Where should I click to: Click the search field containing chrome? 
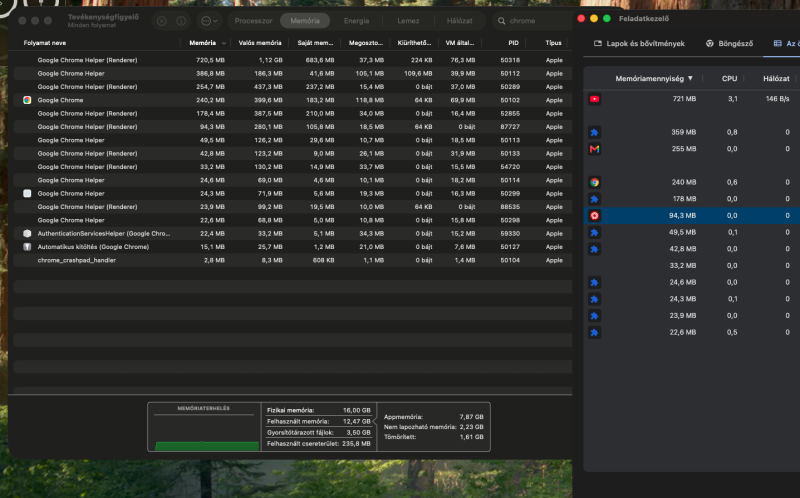pyautogui.click(x=533, y=21)
